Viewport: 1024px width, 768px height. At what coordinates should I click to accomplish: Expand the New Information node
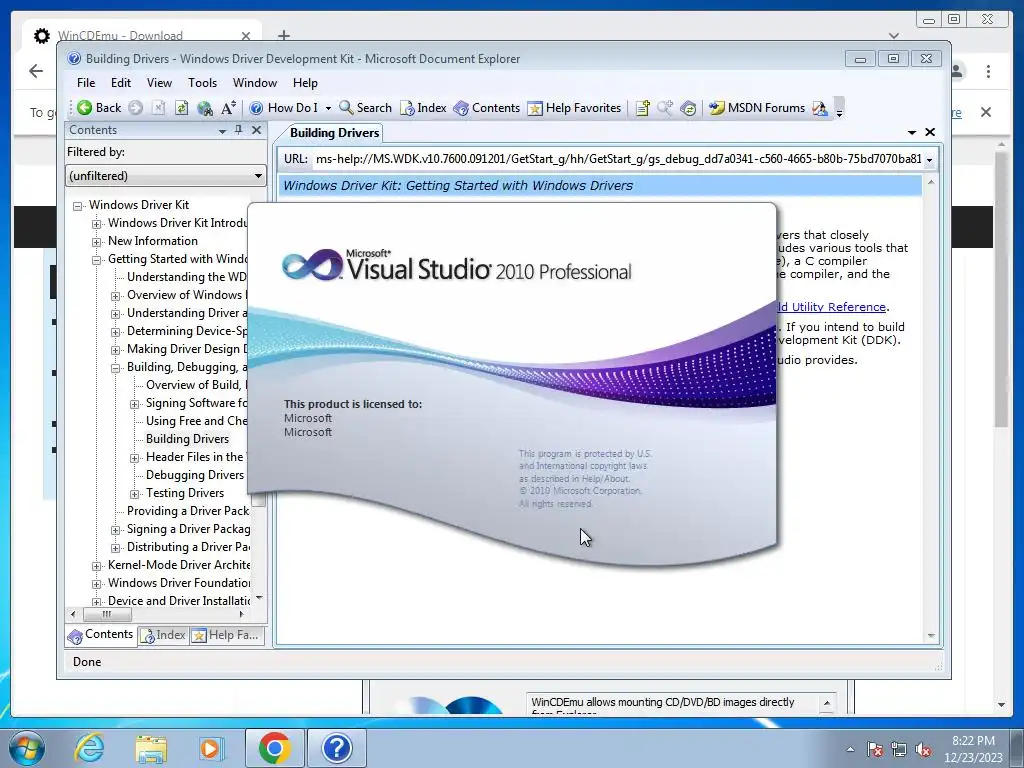pyautogui.click(x=97, y=242)
